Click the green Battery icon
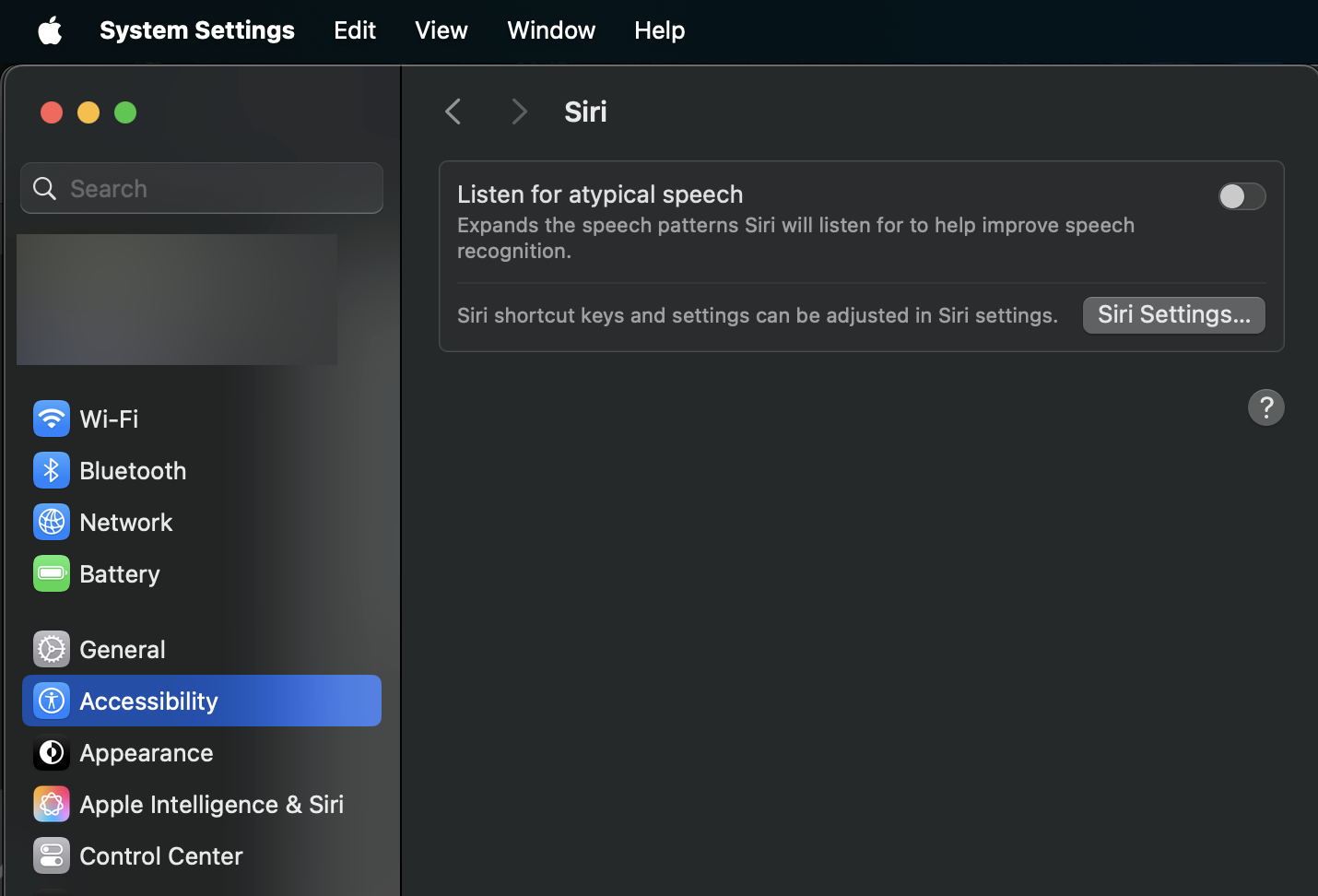 52,573
